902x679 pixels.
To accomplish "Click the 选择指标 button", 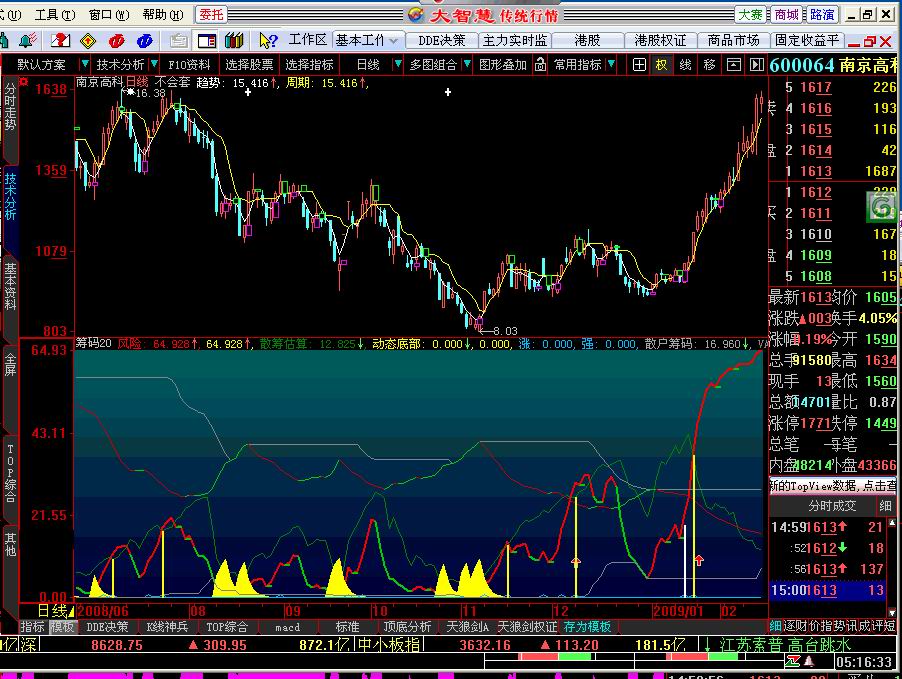I will (x=309, y=64).
